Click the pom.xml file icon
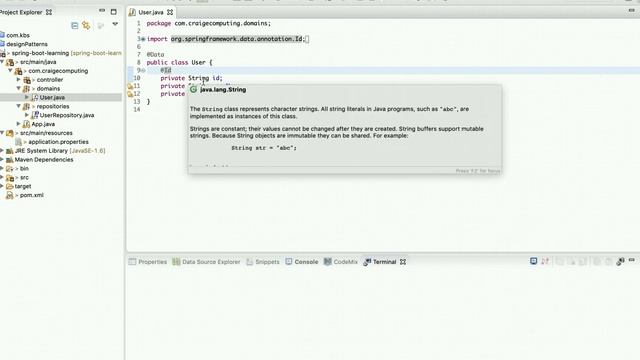 coord(10,195)
